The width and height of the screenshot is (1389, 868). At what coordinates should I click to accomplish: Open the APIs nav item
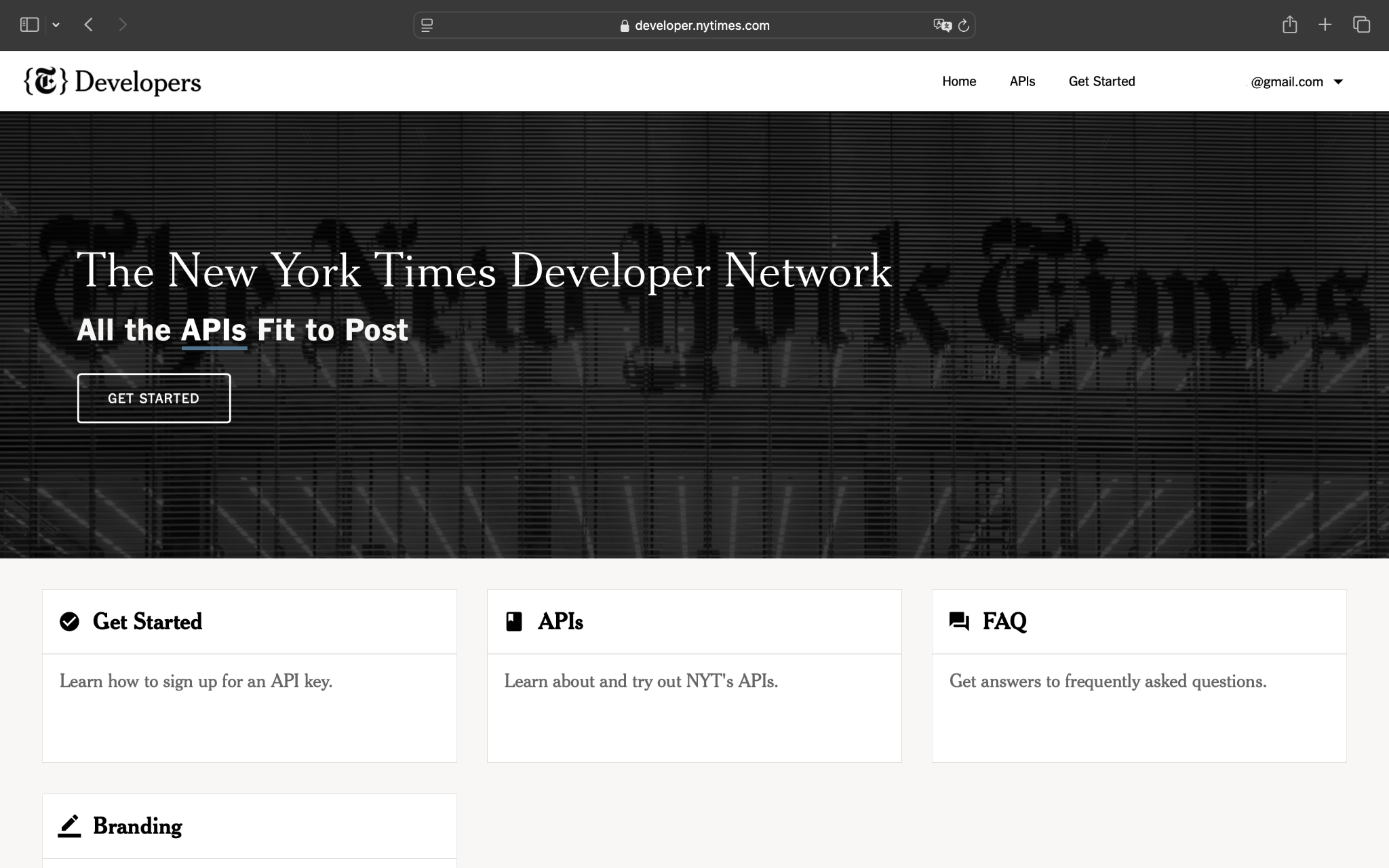pyautogui.click(x=1022, y=81)
